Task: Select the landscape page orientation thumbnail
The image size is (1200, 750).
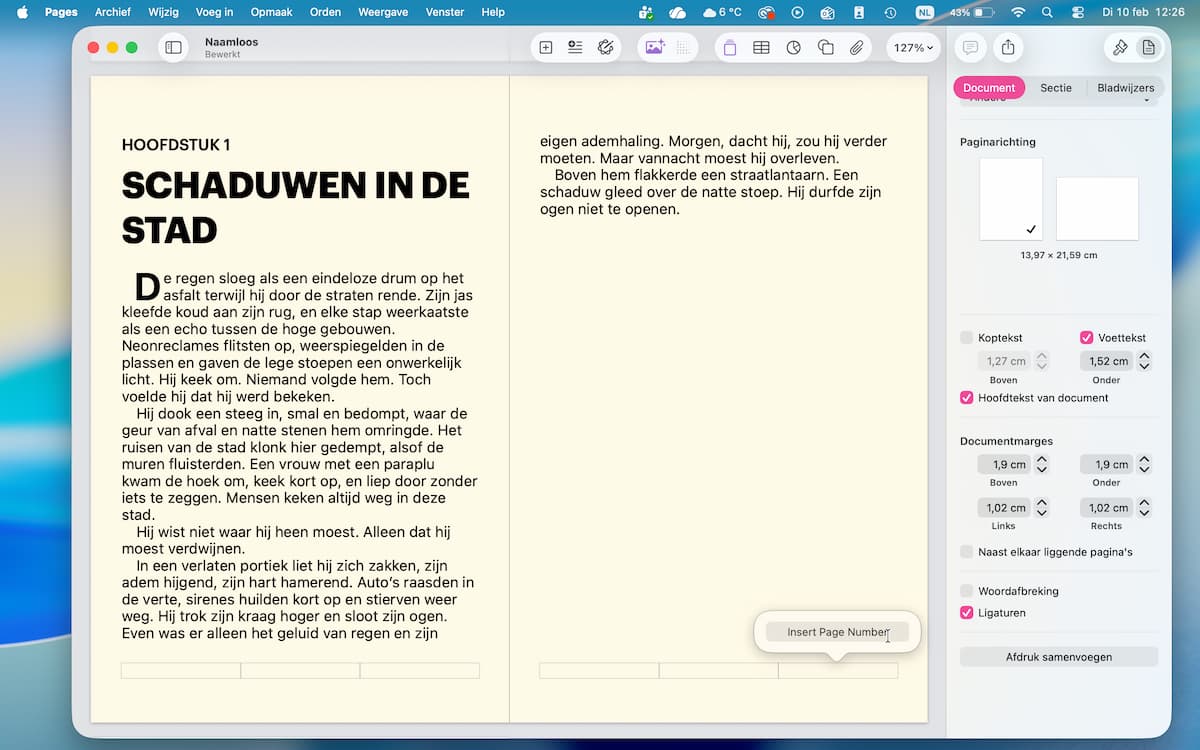Action: coord(1097,208)
